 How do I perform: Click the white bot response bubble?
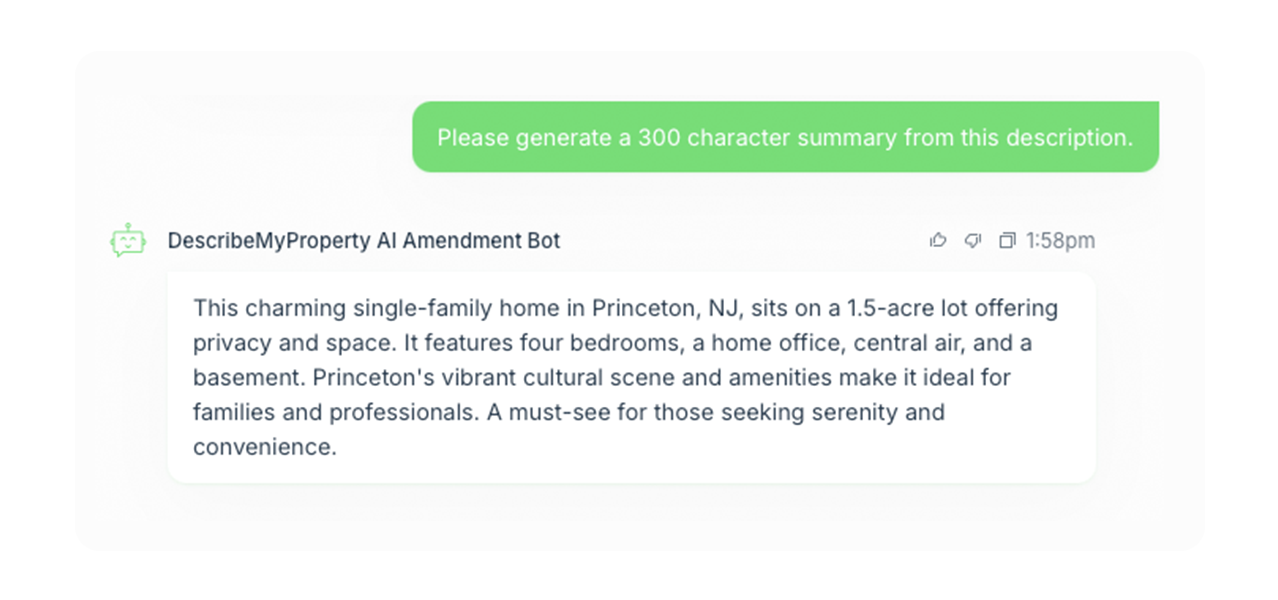631,377
